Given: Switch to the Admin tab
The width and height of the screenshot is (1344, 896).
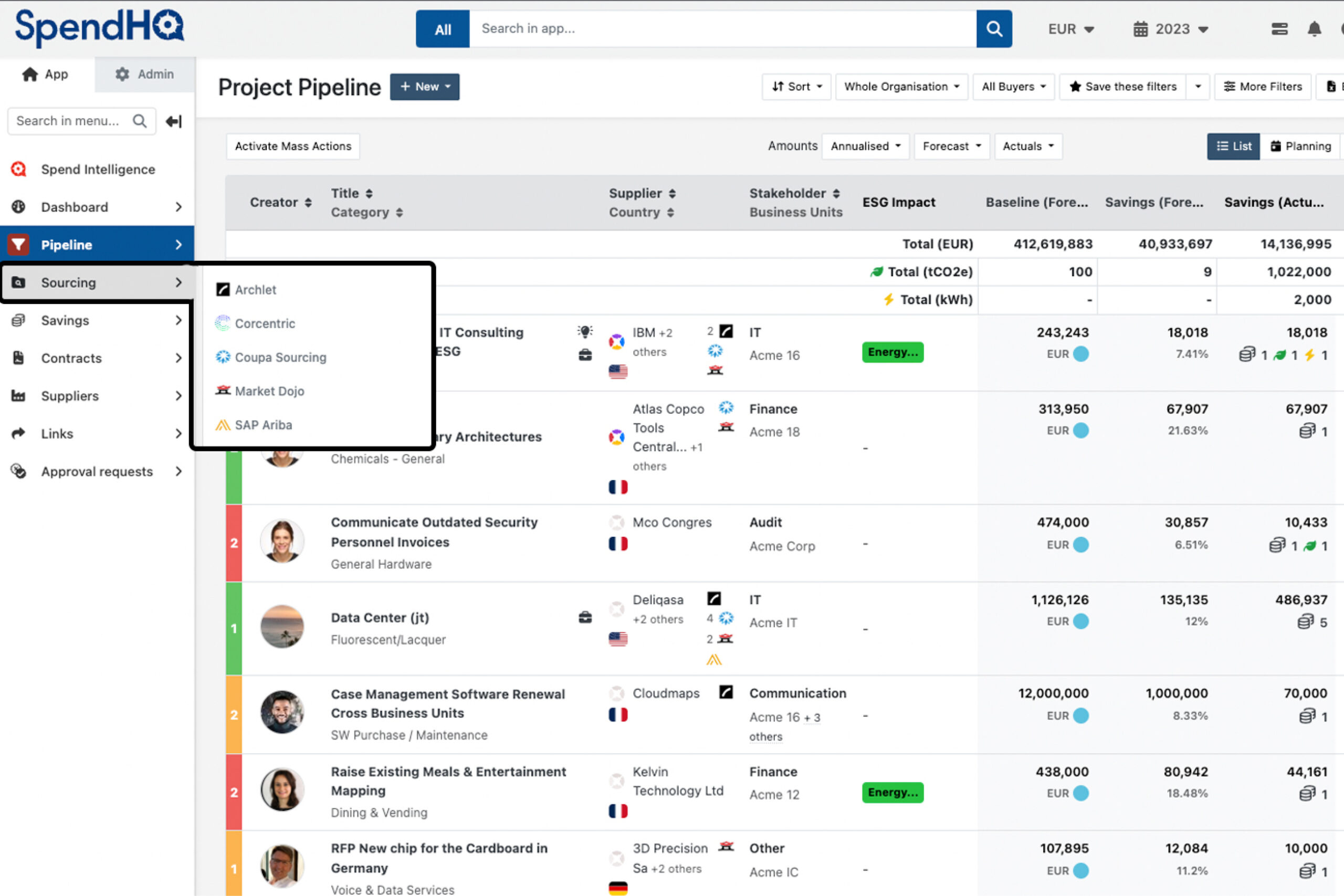Looking at the screenshot, I should click(144, 75).
